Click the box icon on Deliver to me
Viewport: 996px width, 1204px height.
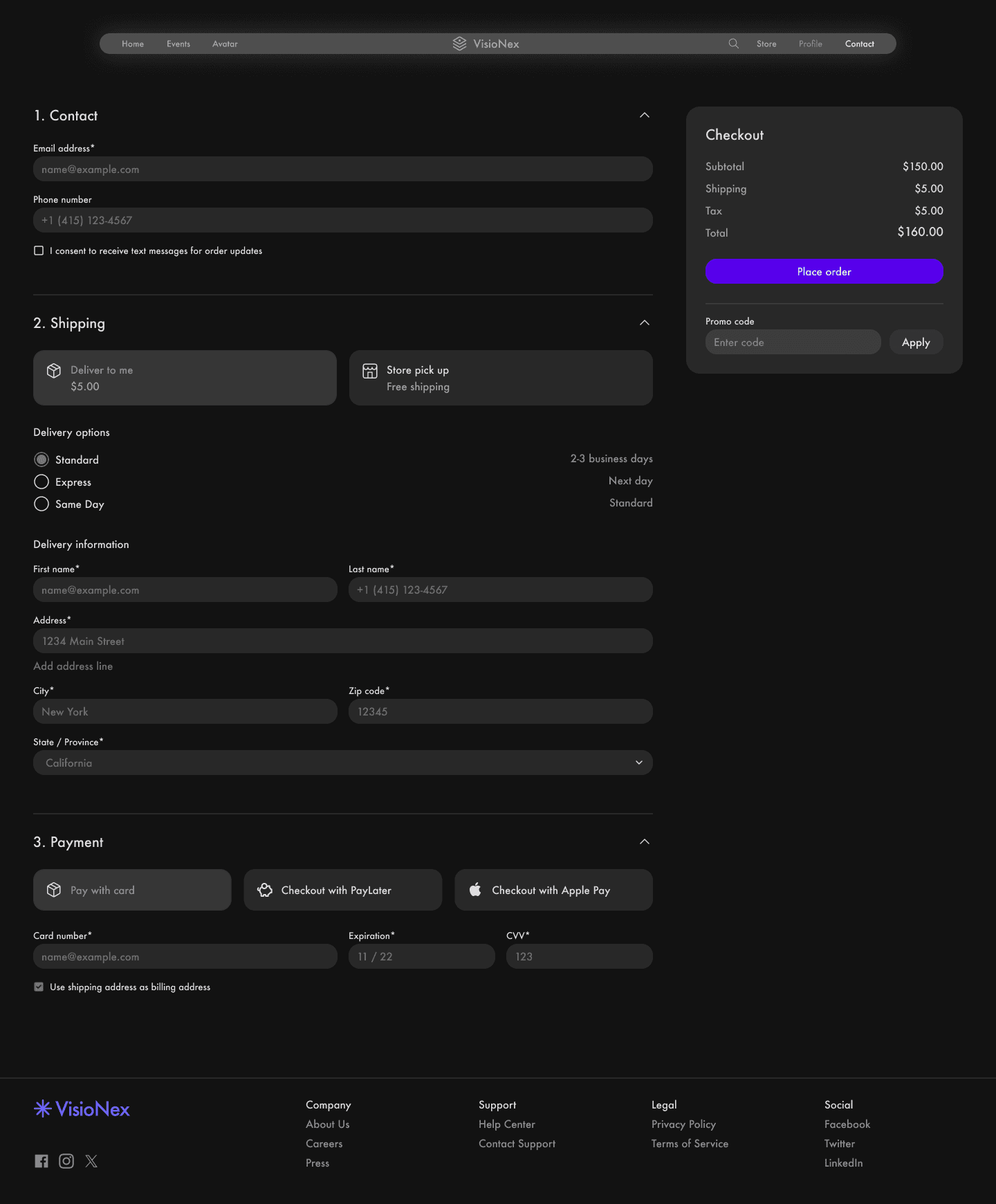54,371
